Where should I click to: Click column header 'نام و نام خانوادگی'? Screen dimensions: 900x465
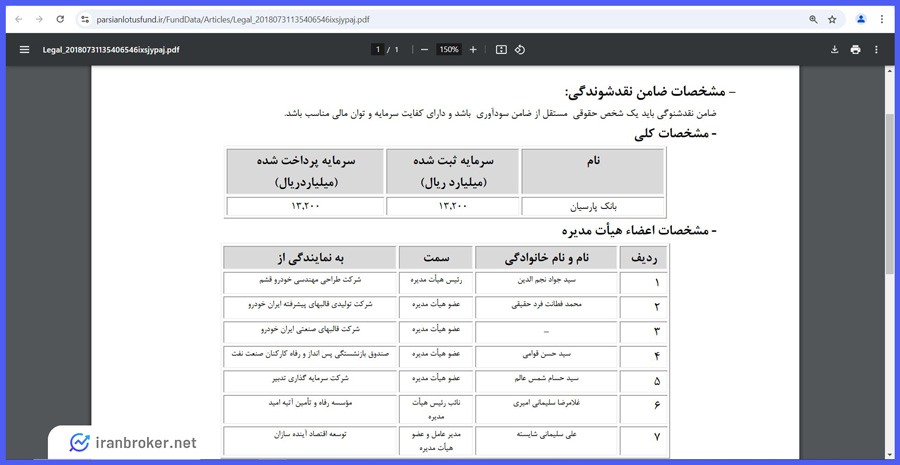tap(546, 258)
